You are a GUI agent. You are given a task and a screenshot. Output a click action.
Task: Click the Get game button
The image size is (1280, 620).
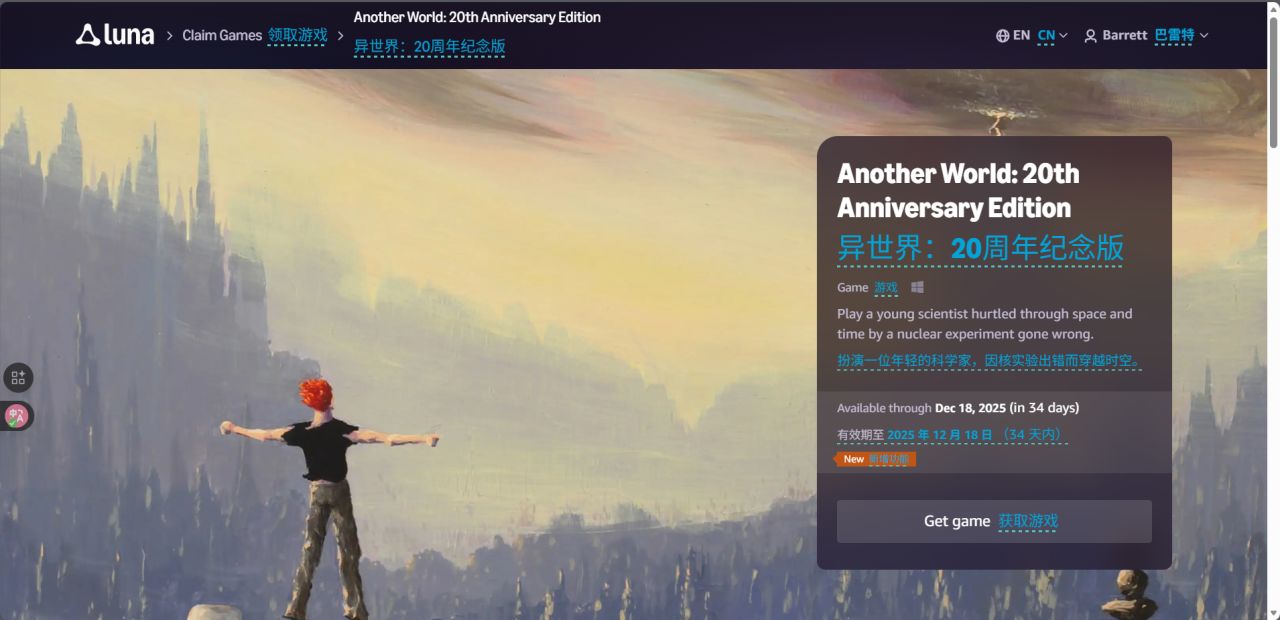(x=994, y=521)
